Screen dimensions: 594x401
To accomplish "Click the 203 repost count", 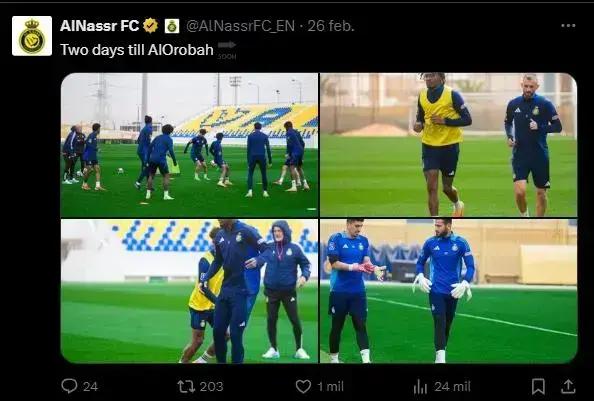I will point(211,387).
